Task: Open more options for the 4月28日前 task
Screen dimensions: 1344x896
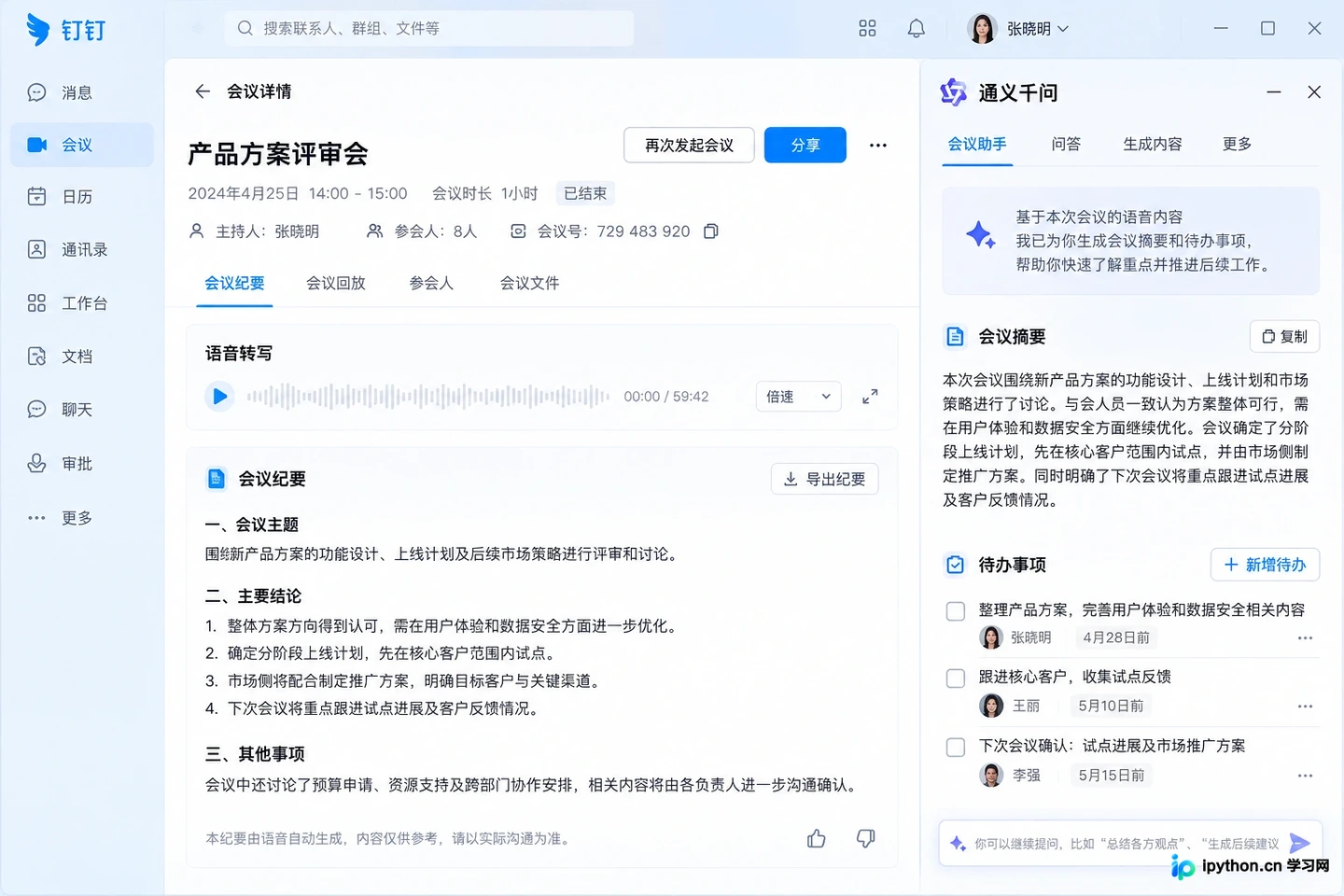Action: coord(1305,638)
